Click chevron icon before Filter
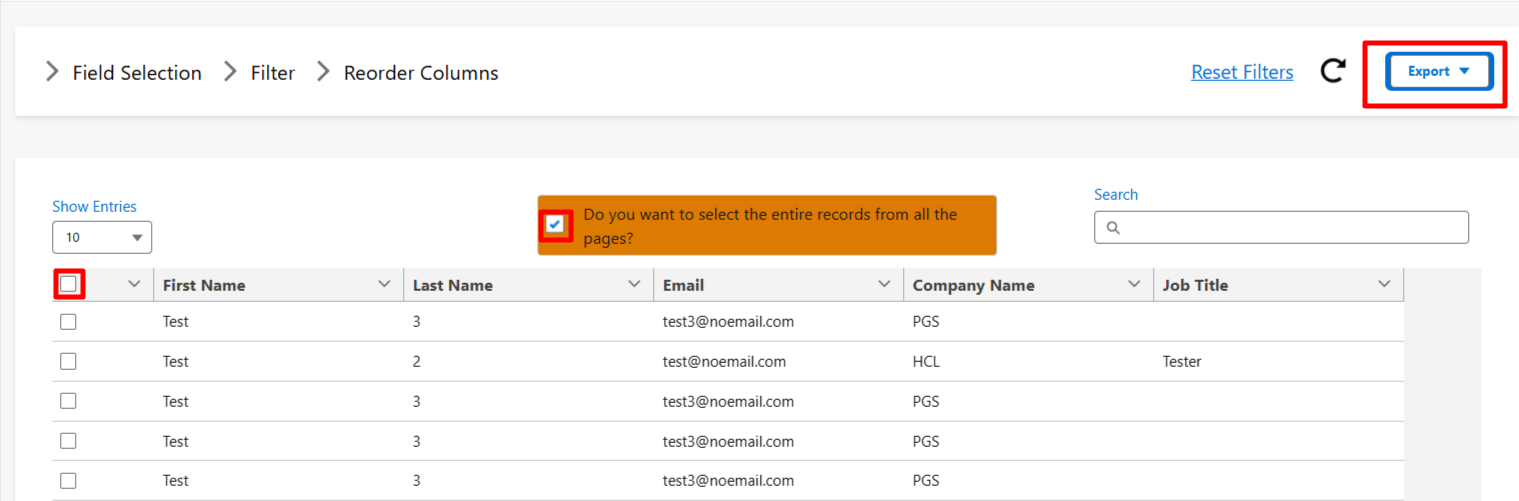 pos(230,73)
